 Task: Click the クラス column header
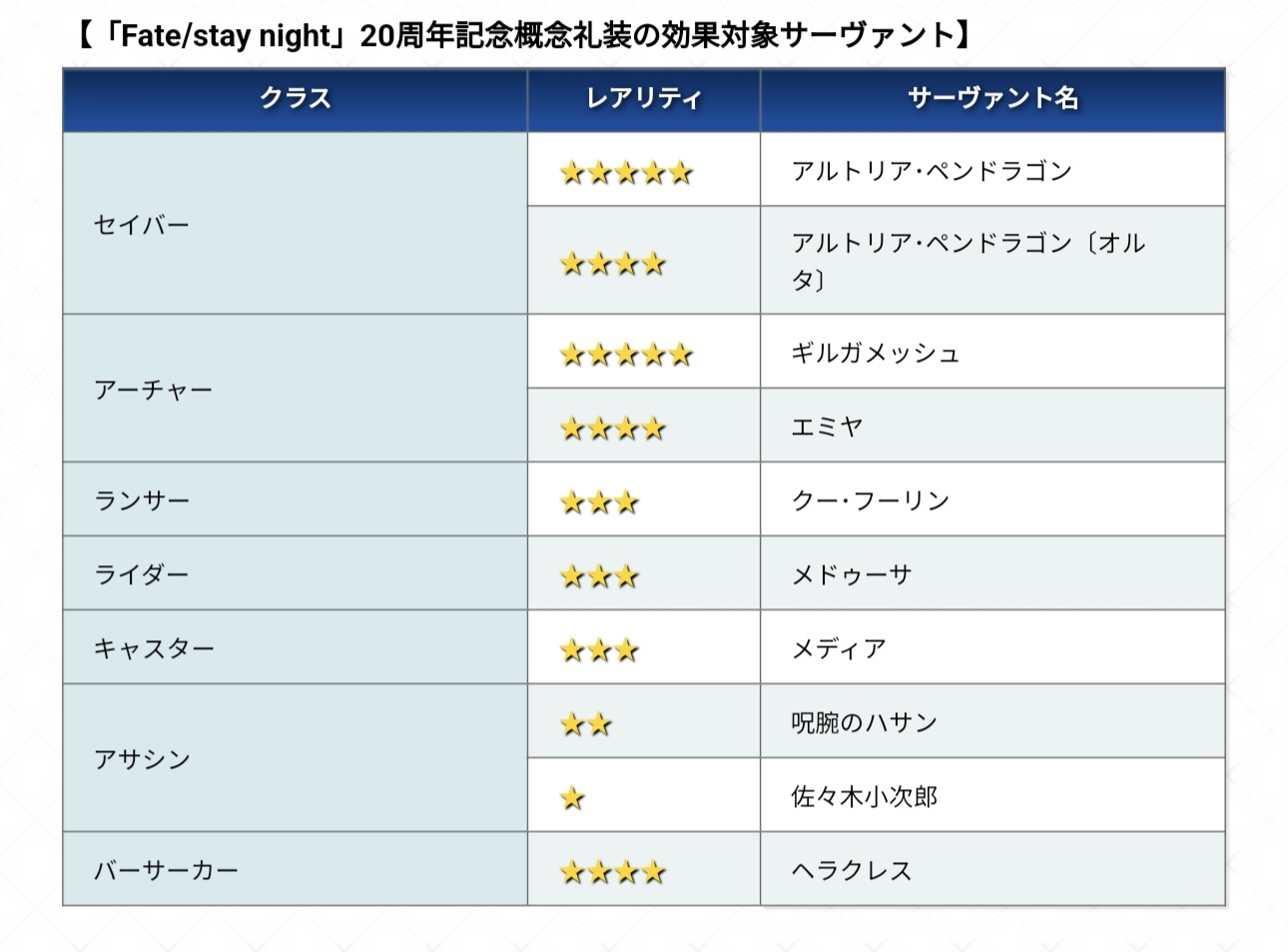[296, 99]
